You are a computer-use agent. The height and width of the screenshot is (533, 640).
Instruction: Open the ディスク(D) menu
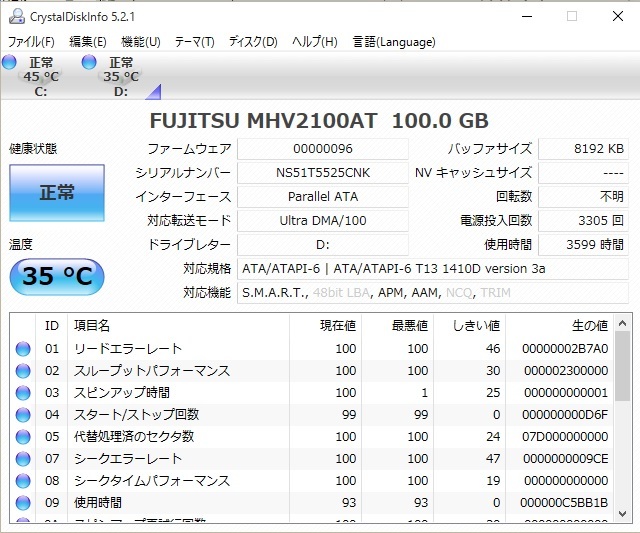[253, 42]
